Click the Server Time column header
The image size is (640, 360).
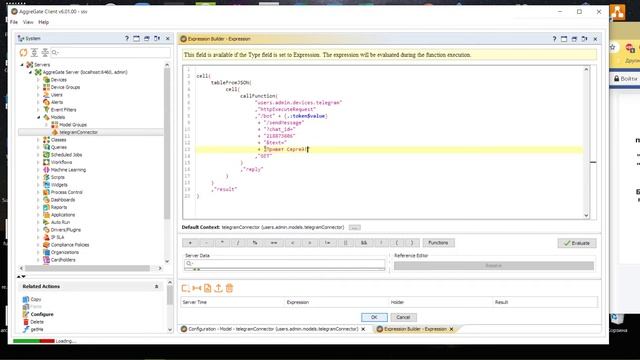click(195, 302)
